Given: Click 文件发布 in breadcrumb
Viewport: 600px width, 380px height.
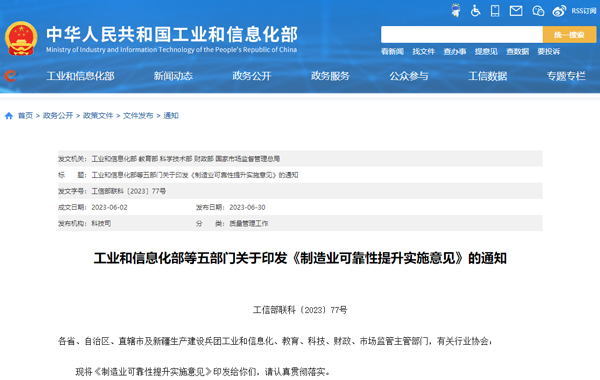Looking at the screenshot, I should click(x=138, y=116).
